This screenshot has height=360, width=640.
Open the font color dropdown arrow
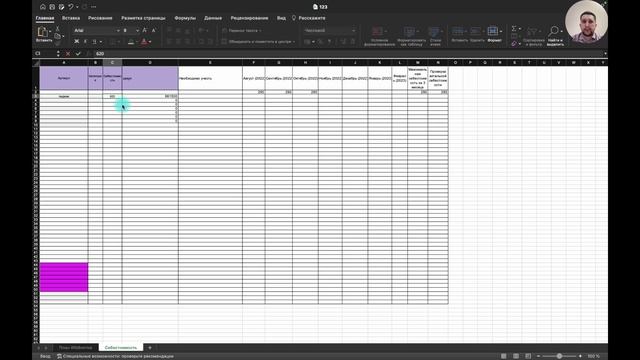tap(150, 42)
